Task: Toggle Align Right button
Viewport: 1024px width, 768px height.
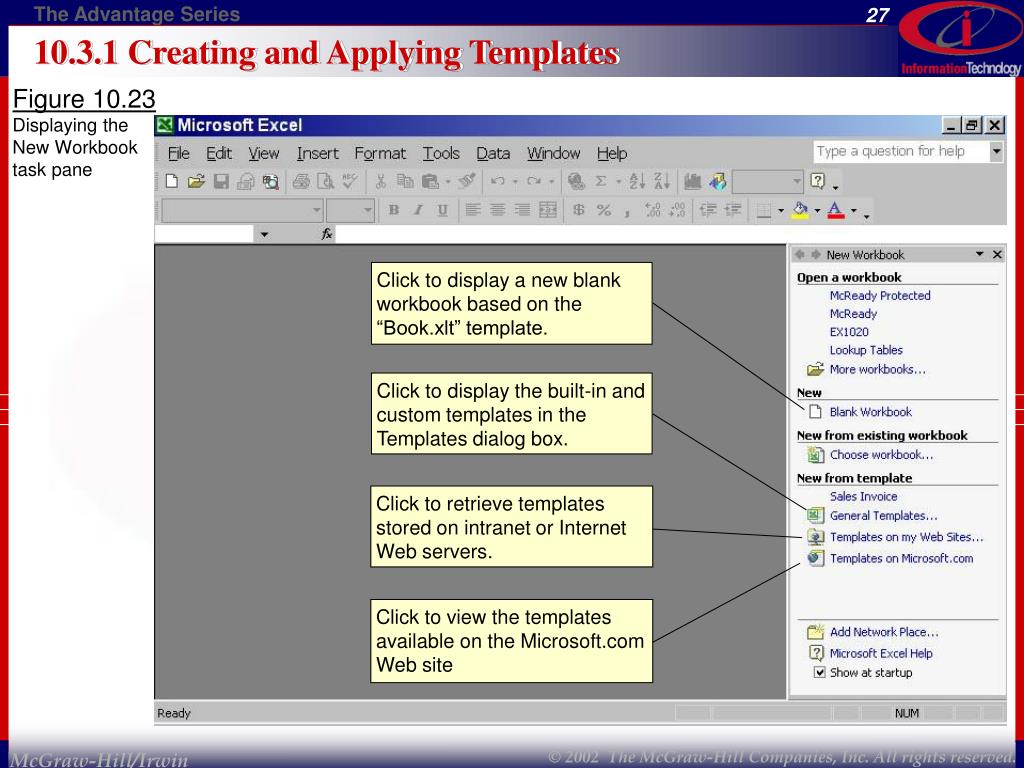Action: (522, 210)
